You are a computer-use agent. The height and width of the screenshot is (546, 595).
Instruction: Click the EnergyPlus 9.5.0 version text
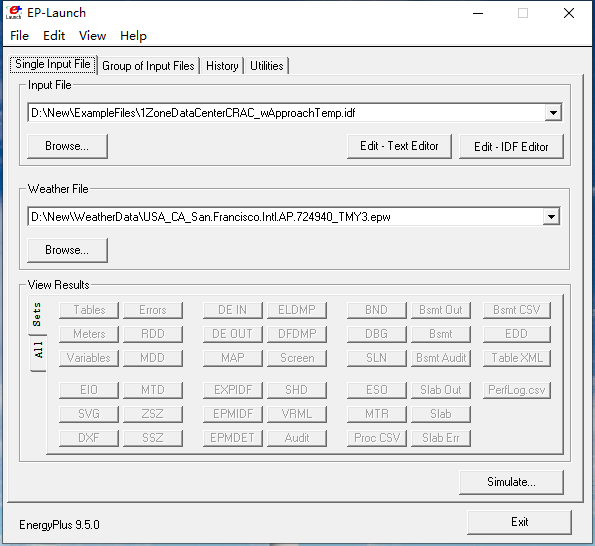click(59, 525)
